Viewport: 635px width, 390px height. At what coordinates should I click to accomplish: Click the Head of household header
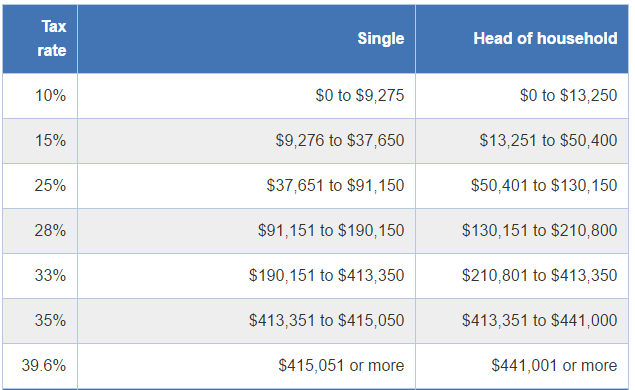point(522,39)
